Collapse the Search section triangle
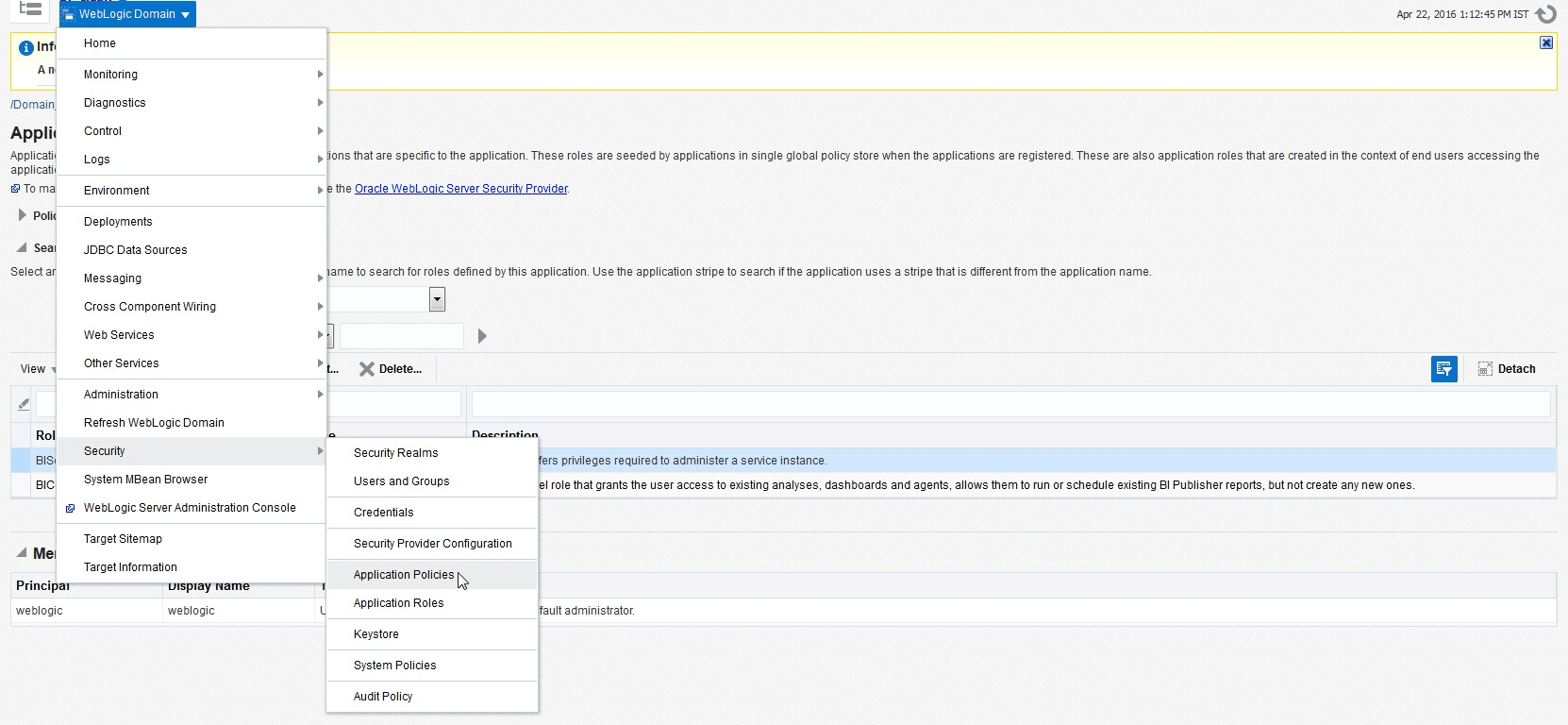1568x725 pixels. point(22,247)
